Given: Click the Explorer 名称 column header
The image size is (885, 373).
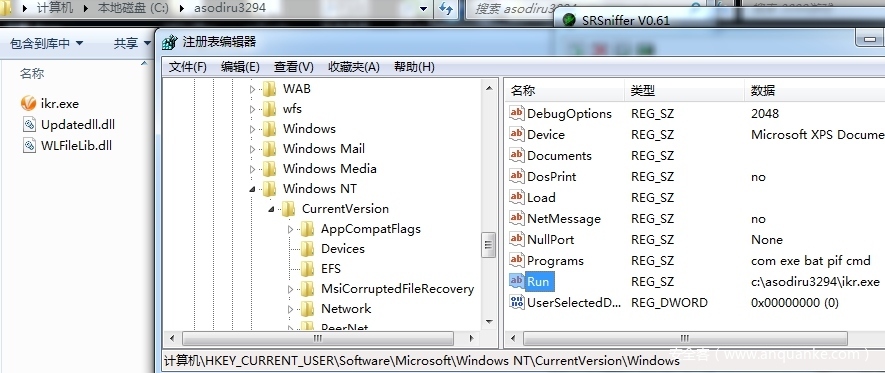Looking at the screenshot, I should 32,73.
